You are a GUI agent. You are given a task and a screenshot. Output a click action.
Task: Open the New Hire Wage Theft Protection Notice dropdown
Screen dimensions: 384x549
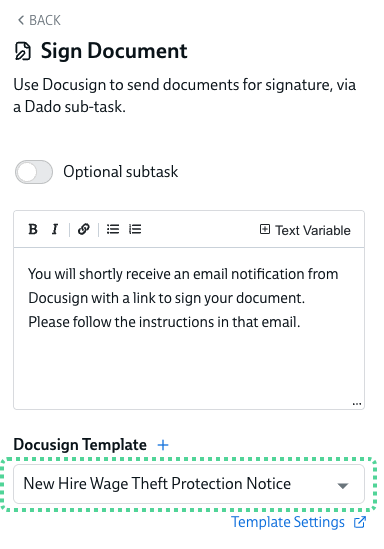(189, 484)
